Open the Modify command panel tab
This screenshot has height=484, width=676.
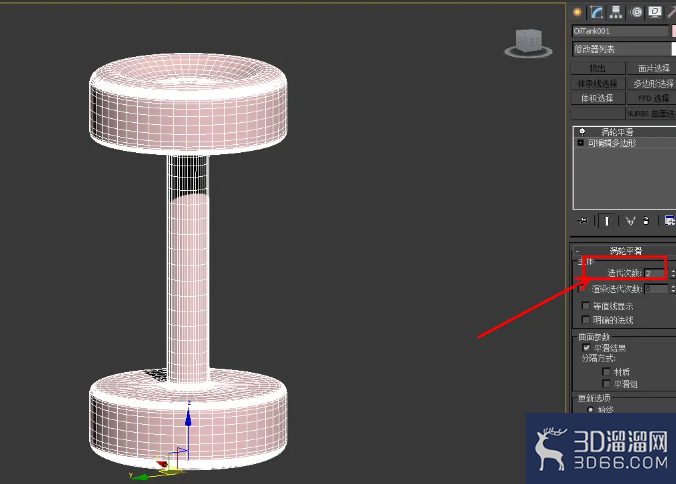pyautogui.click(x=597, y=12)
